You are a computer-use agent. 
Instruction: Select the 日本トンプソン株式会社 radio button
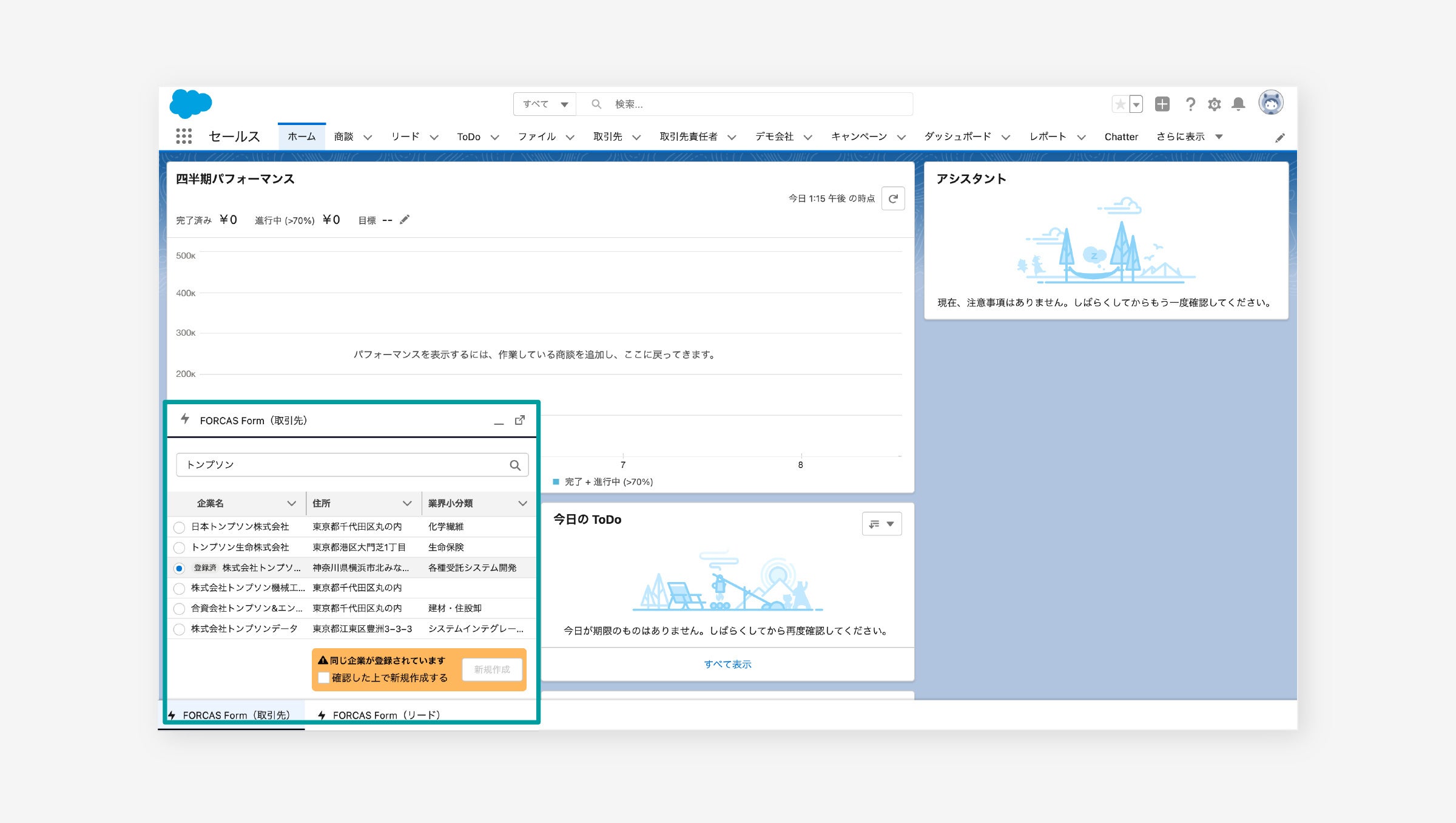coord(179,527)
